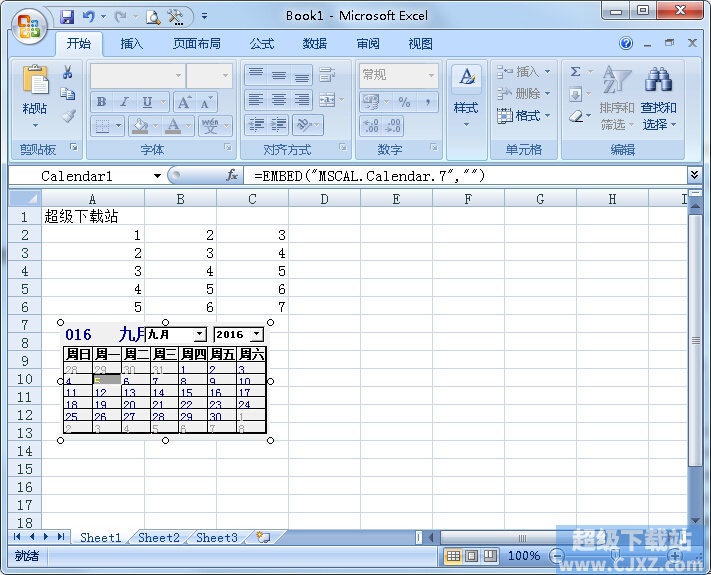
Task: Open print preview from quick access toolbar
Action: [x=153, y=17]
